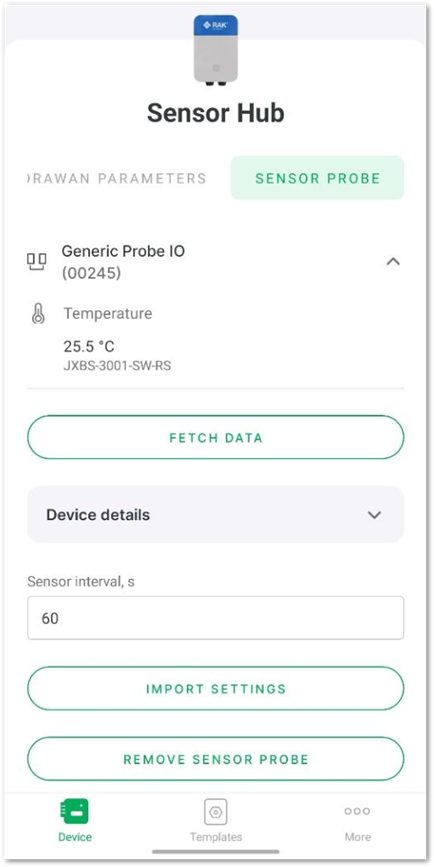Screen dimensions: 434x867
Task: Switch to the LoRaWAN Parameters tab
Action: click(x=117, y=179)
